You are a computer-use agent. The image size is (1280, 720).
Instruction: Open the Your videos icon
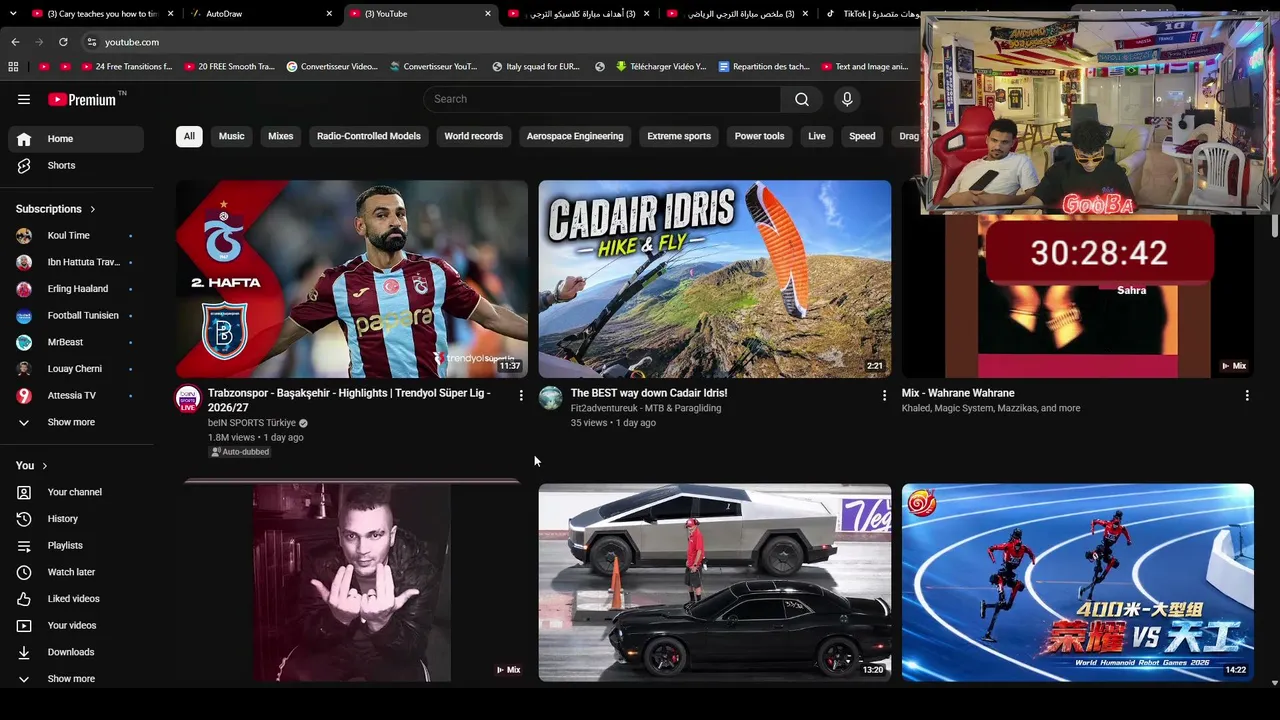pos(24,626)
